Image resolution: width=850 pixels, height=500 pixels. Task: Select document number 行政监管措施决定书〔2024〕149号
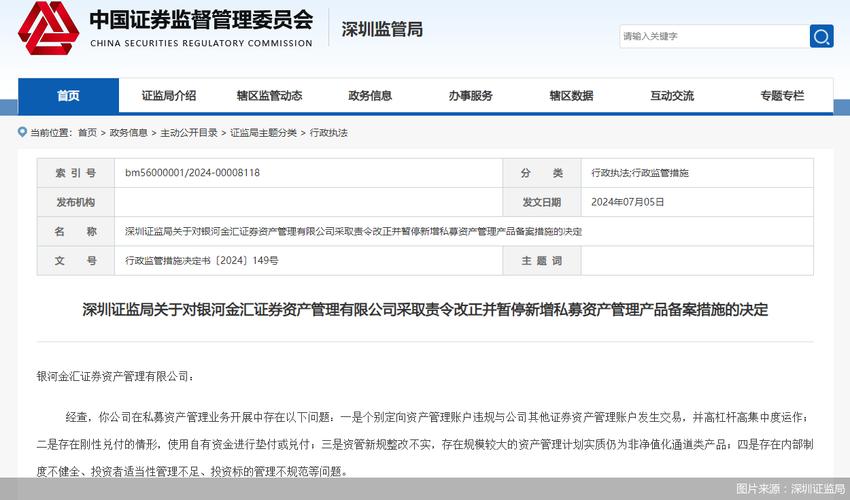(202, 260)
